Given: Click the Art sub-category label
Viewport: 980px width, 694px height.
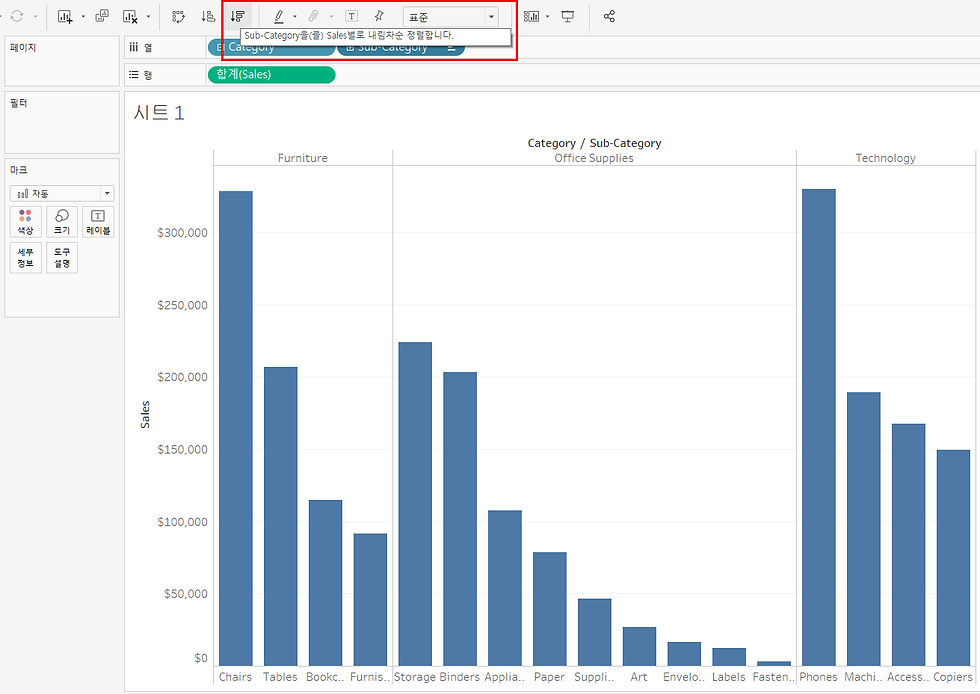Looking at the screenshot, I should click(639, 677).
